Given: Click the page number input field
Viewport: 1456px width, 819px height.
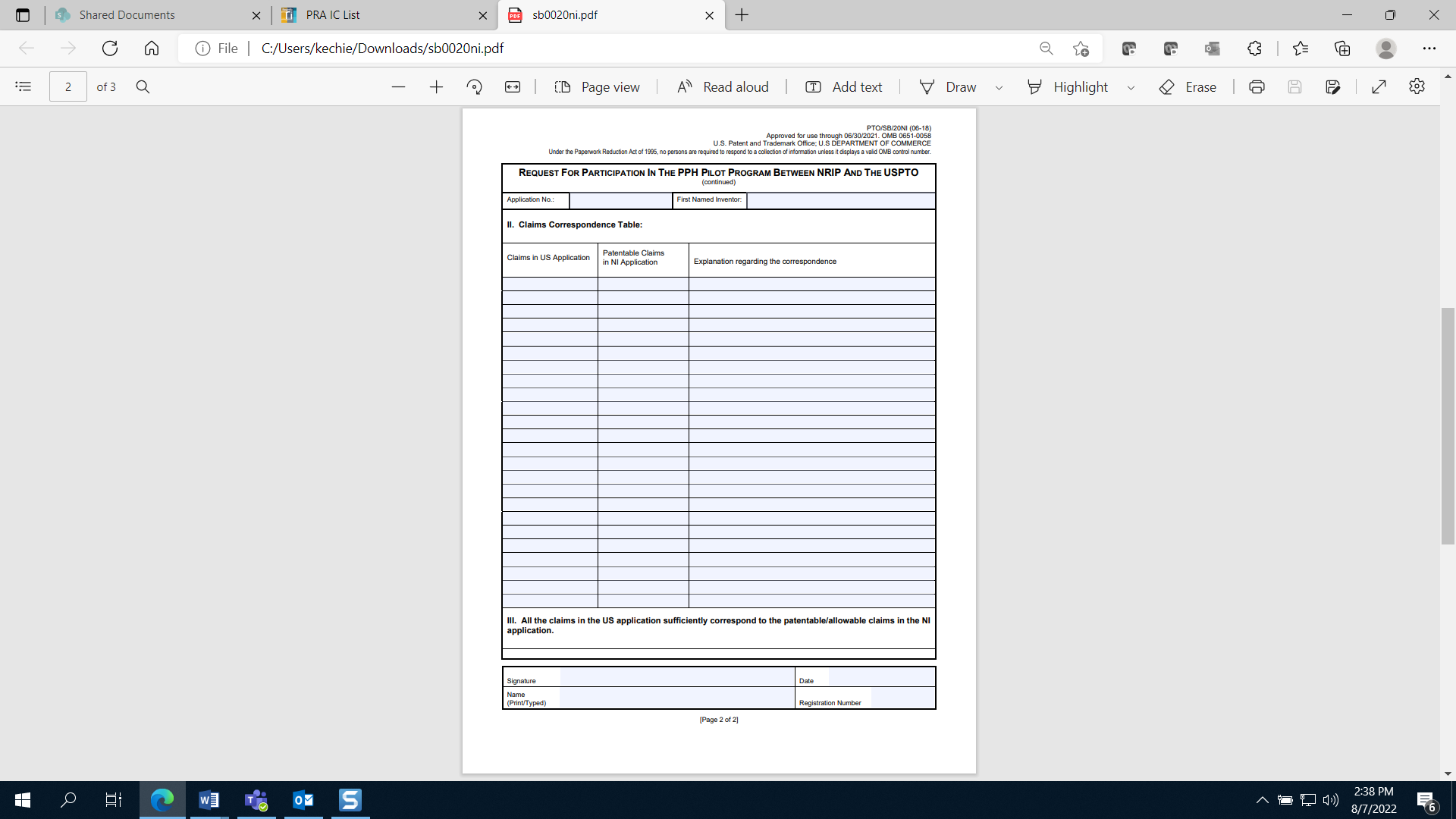Looking at the screenshot, I should click(x=68, y=86).
